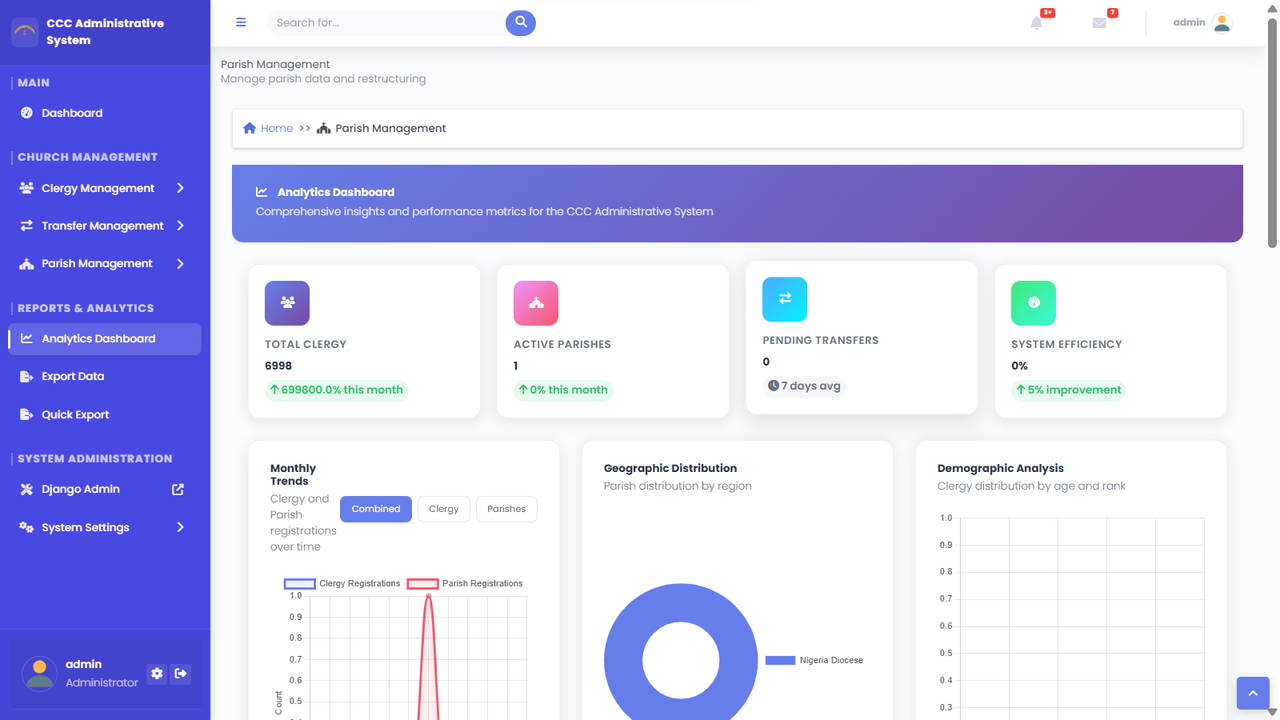The height and width of the screenshot is (720, 1280).
Task: Select Combined trends view
Action: point(376,509)
